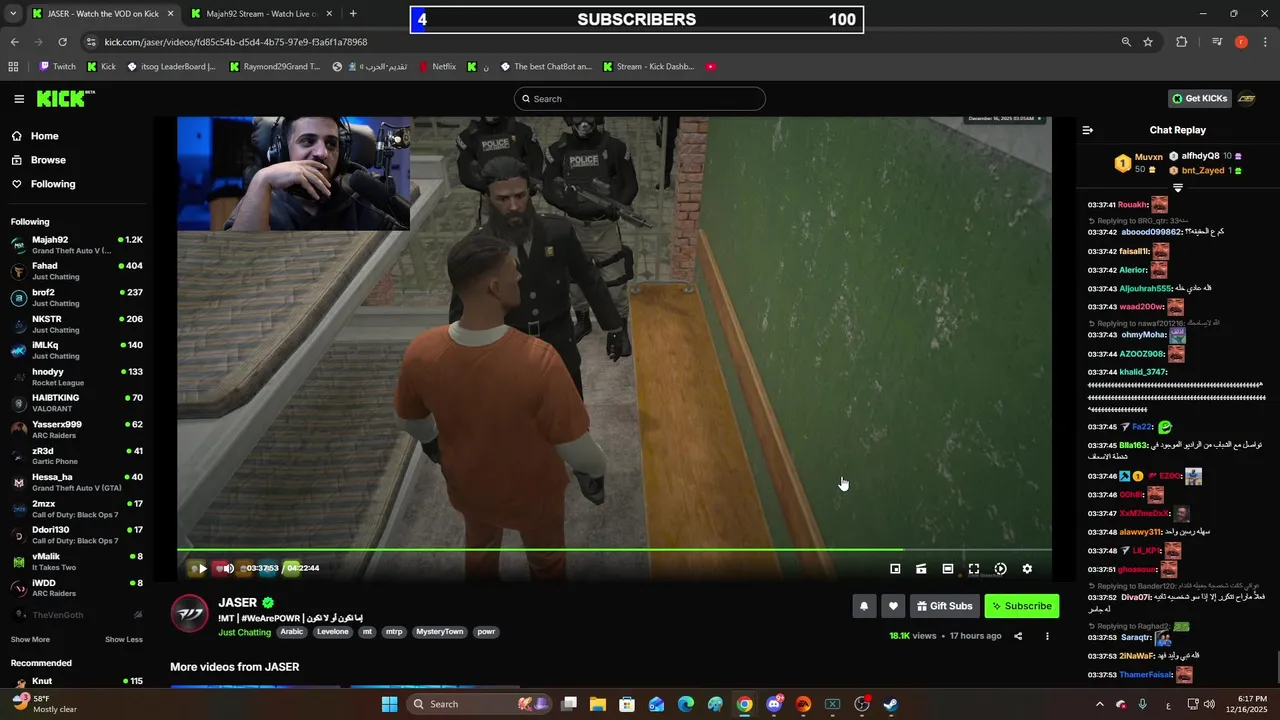
Task: Select the Arabic tag
Action: pyautogui.click(x=292, y=632)
